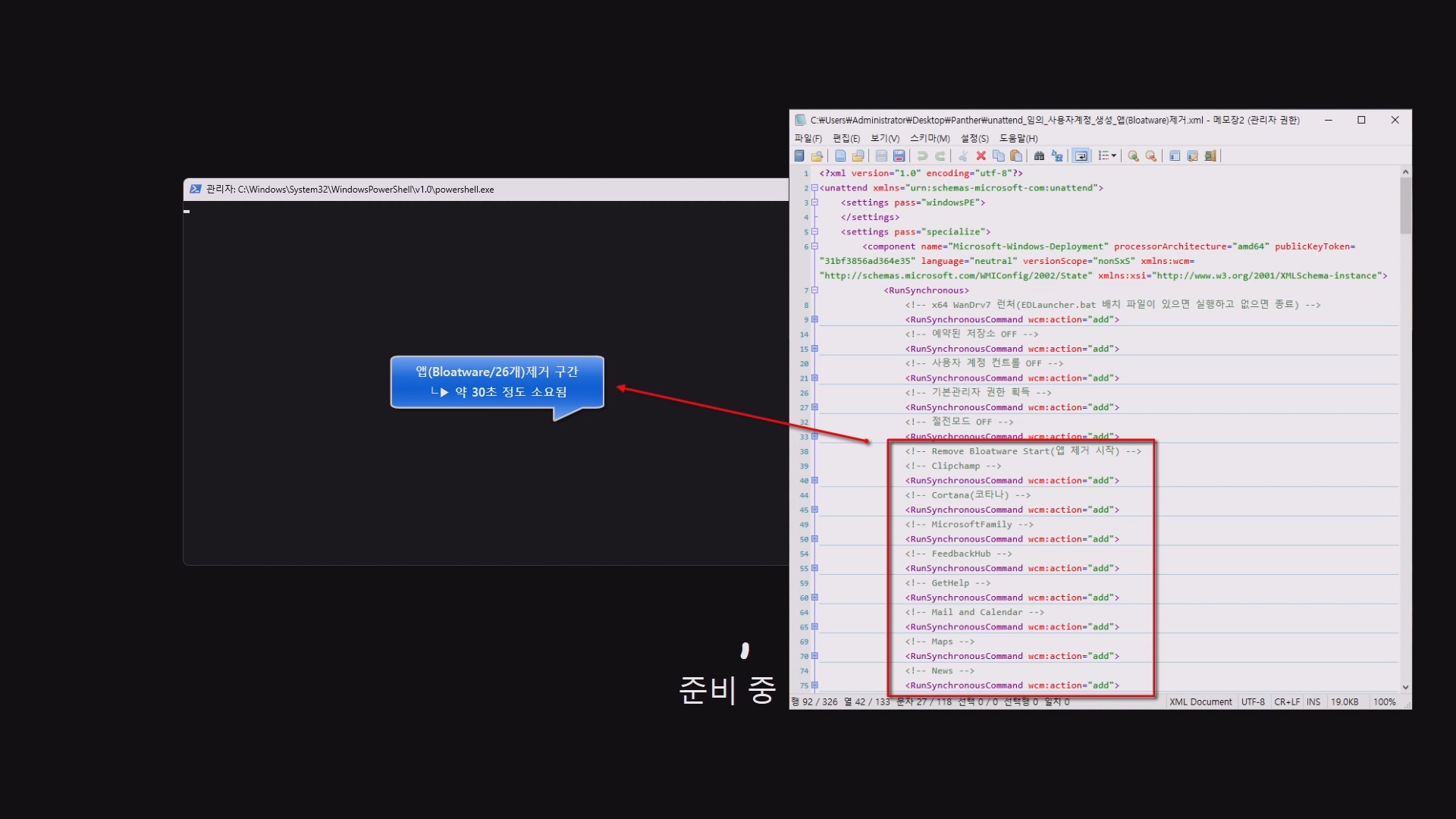
Task: Click the editor vertical scrollbar down arrow
Action: pos(1405,687)
